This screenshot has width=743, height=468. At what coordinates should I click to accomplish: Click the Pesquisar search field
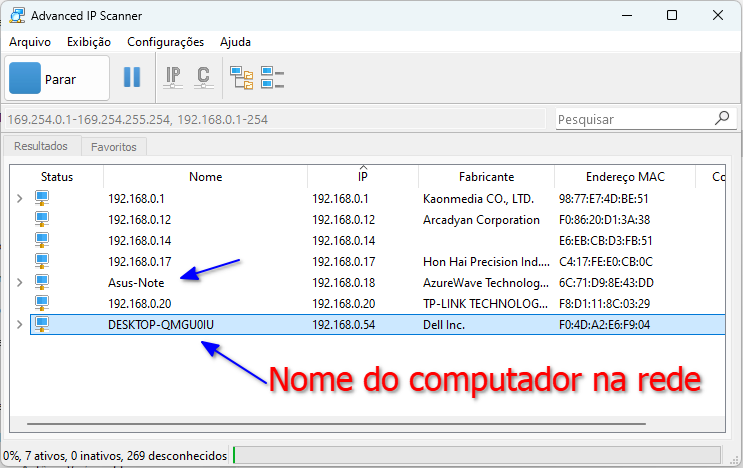tap(634, 119)
